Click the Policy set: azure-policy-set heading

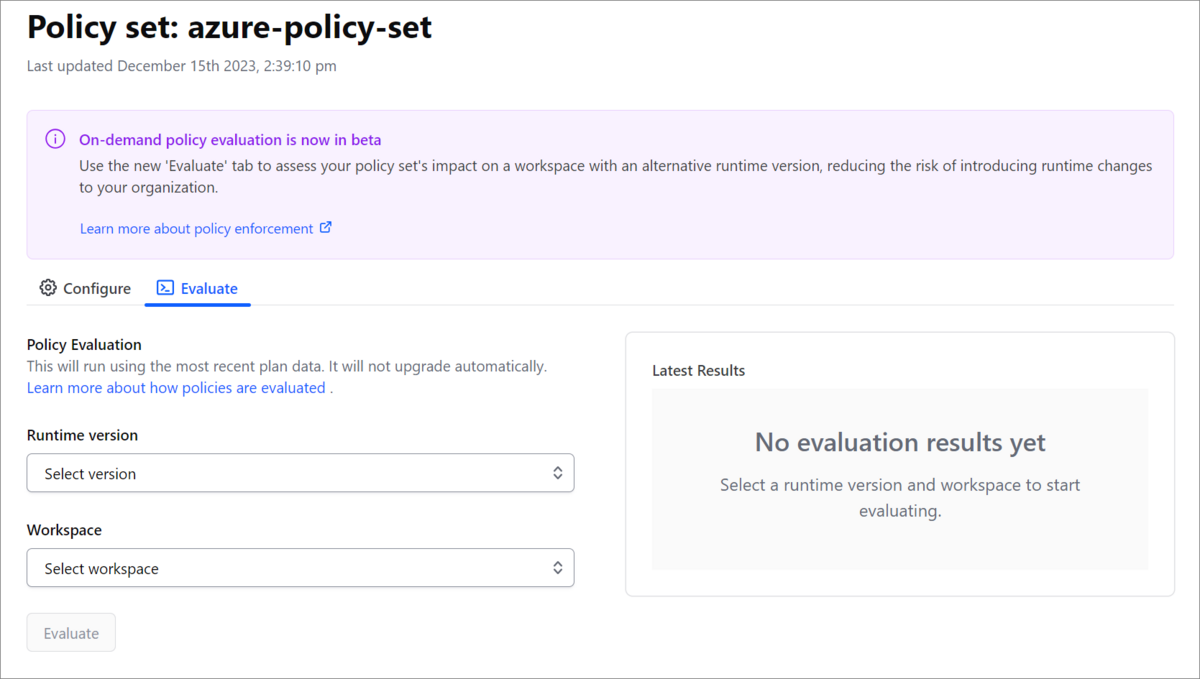pyautogui.click(x=229, y=27)
